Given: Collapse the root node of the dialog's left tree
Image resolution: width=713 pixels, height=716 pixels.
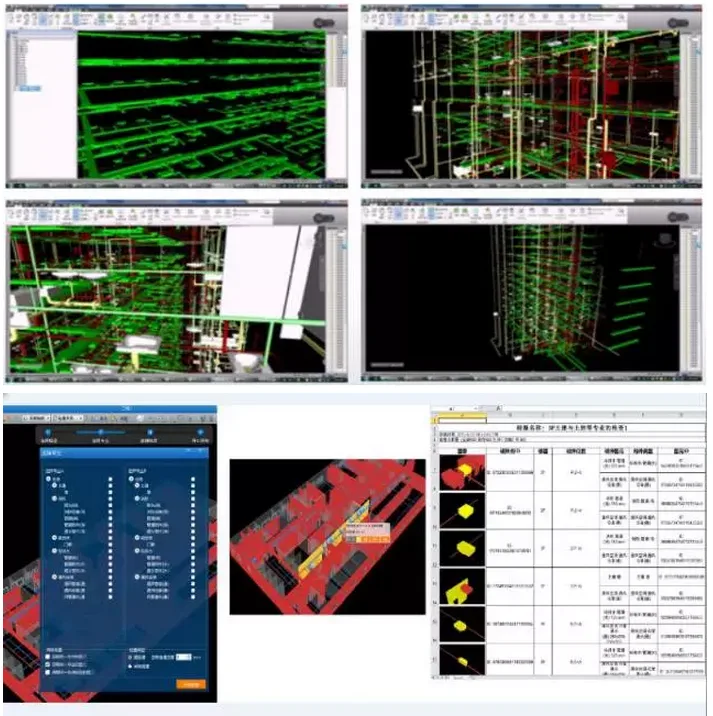Looking at the screenshot, I should tap(48, 479).
